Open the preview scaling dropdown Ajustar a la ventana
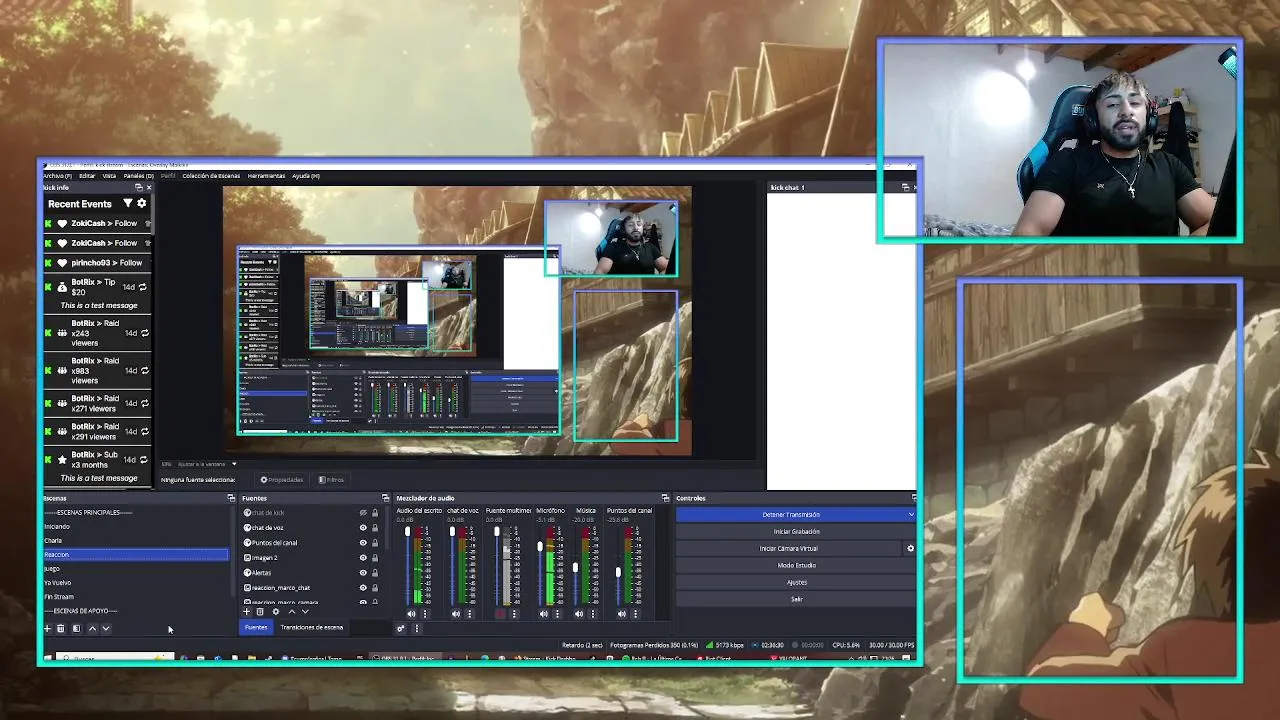 [207, 464]
